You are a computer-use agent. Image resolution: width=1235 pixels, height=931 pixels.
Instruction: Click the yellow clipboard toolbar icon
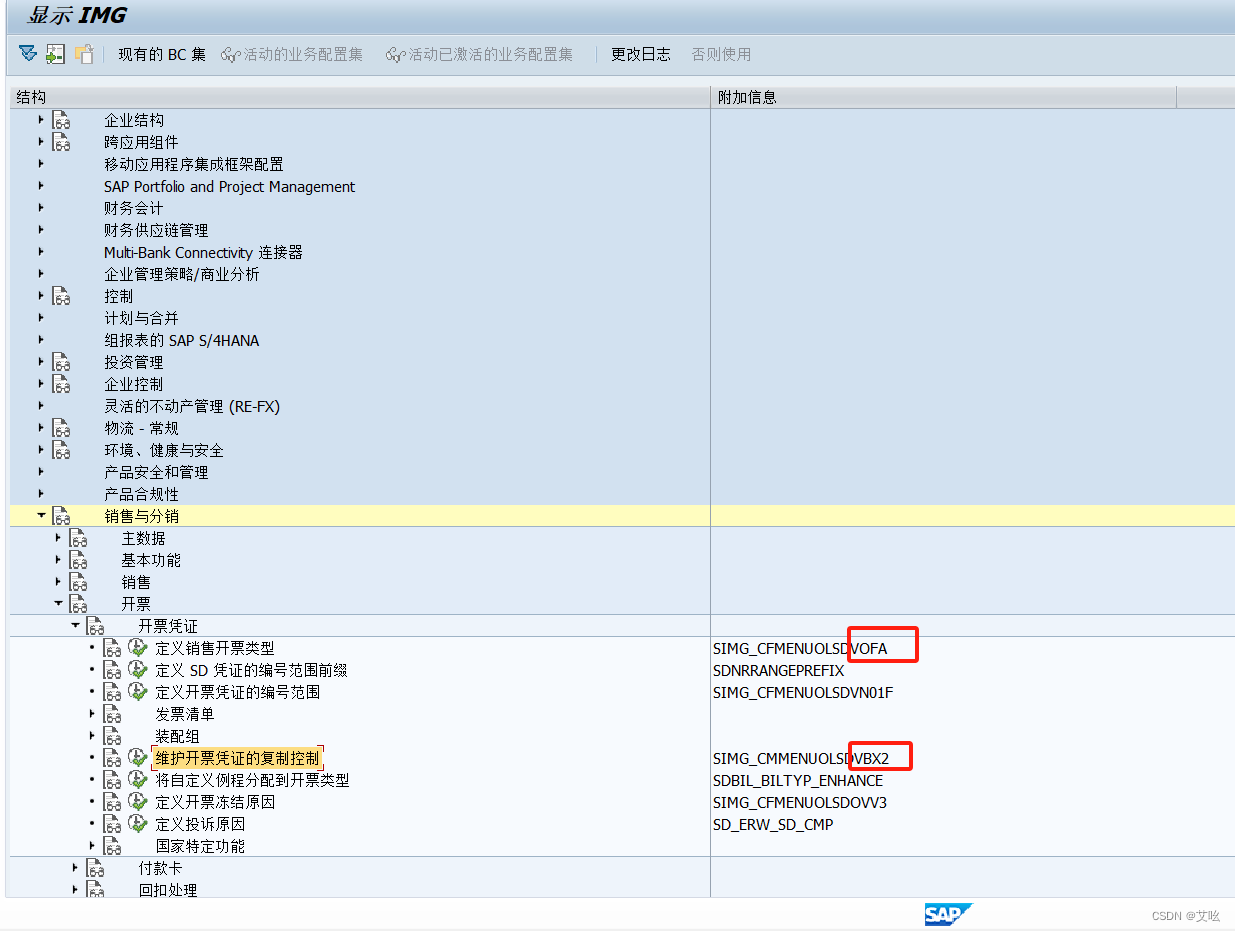tap(84, 54)
